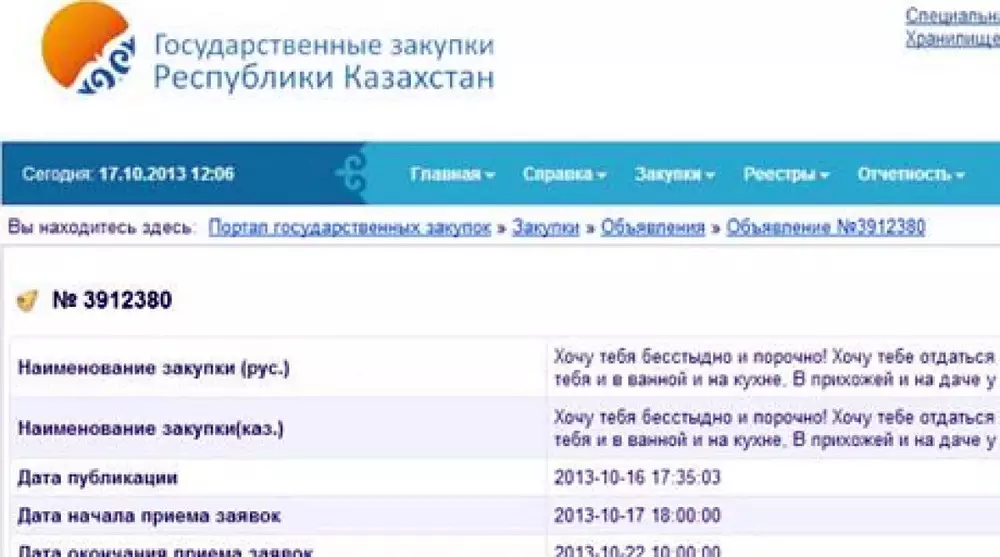Open the Объявления breadcrumb link
Screen dimensions: 1000x557
click(x=653, y=228)
